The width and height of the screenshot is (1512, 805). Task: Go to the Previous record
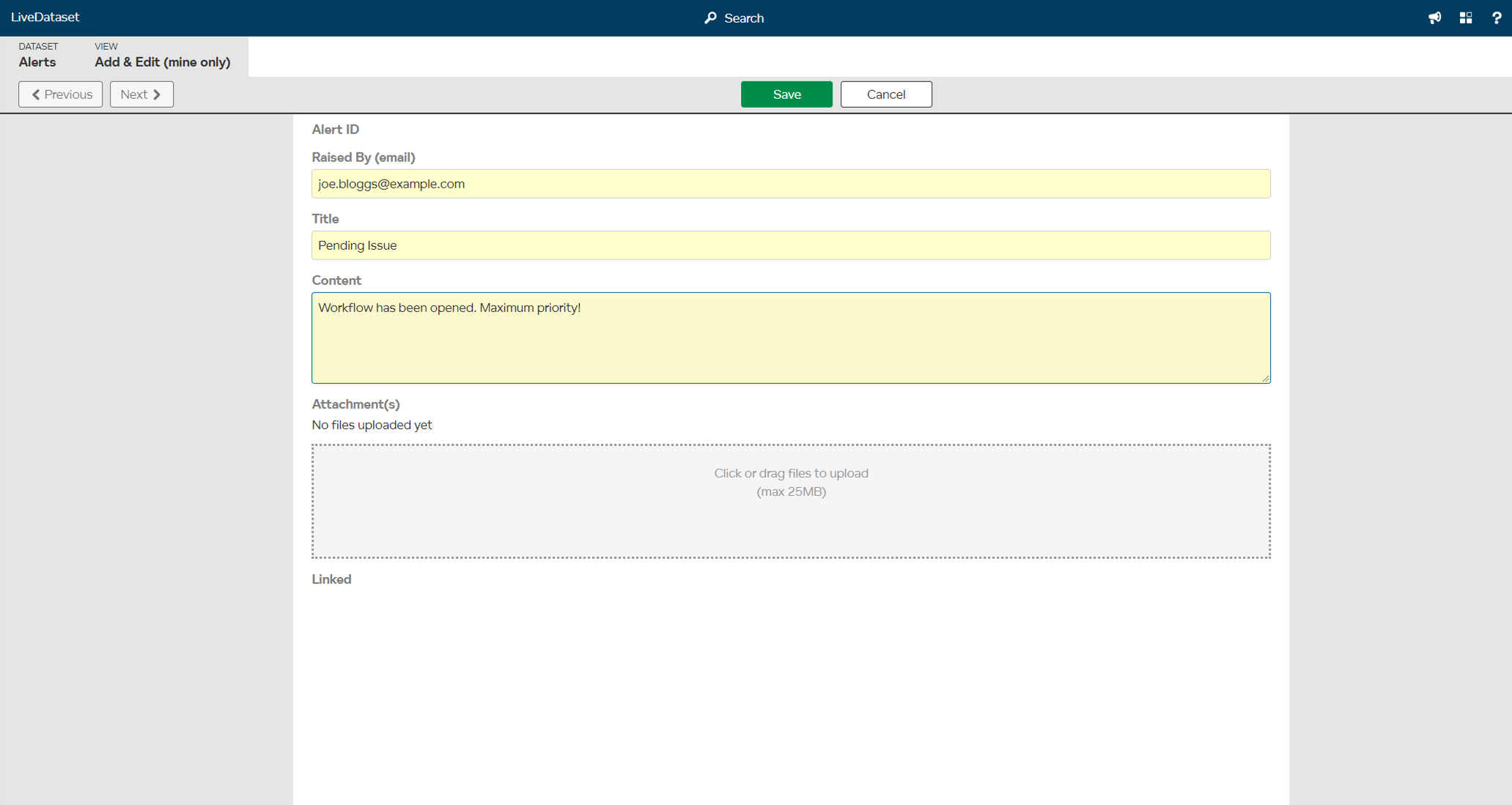(x=61, y=94)
